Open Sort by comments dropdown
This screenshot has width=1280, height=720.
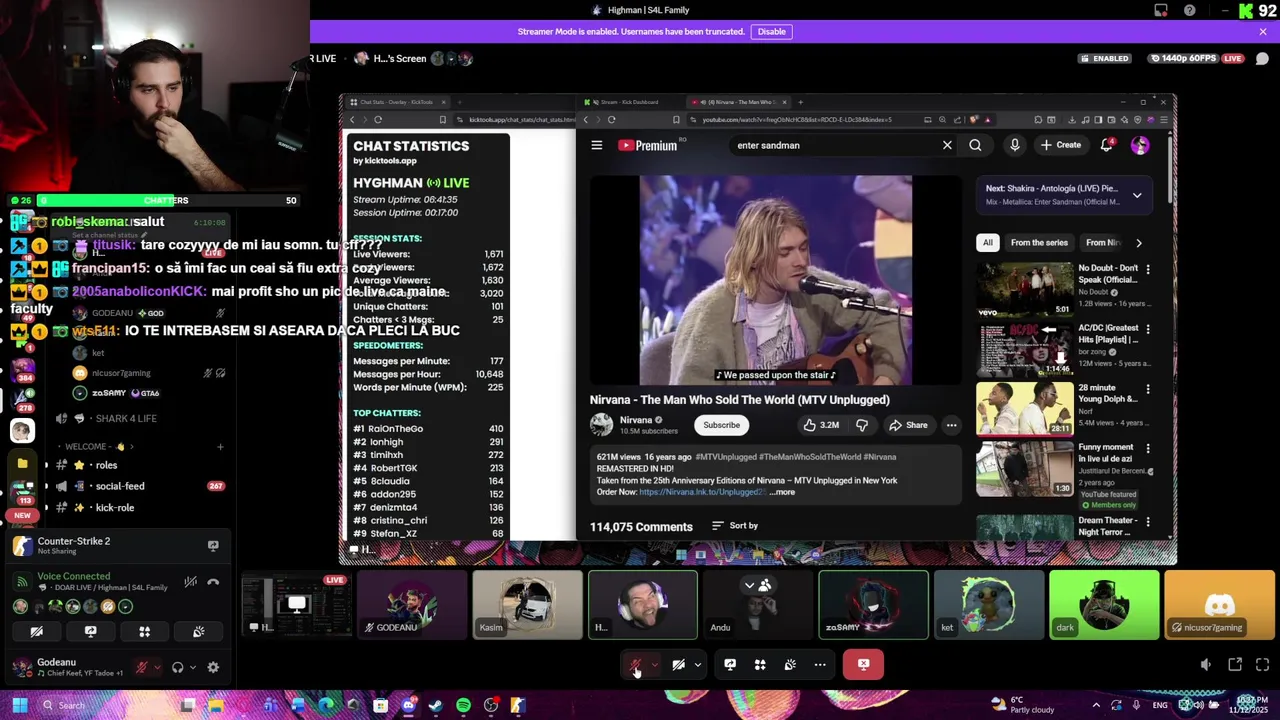735,526
